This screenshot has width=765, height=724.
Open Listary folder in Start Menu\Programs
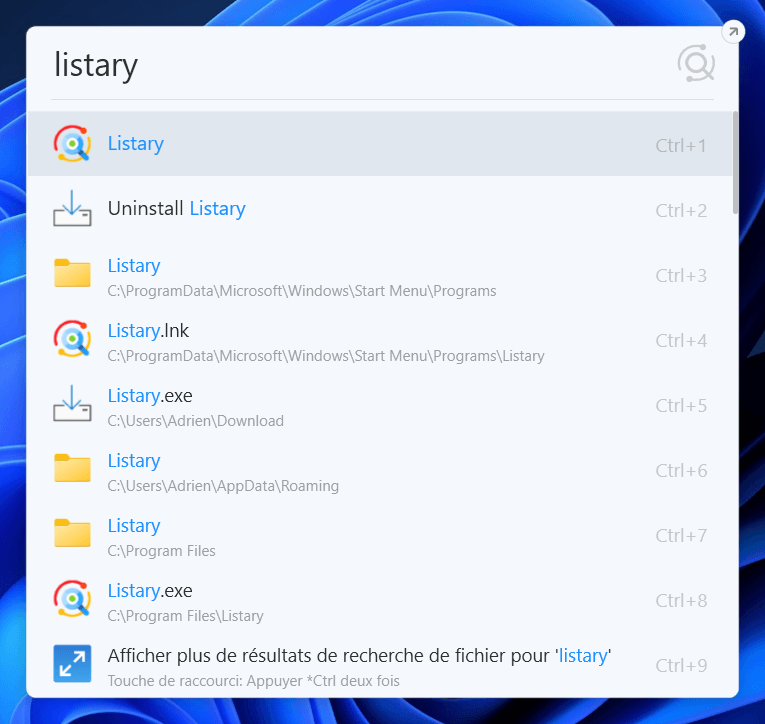pos(380,273)
